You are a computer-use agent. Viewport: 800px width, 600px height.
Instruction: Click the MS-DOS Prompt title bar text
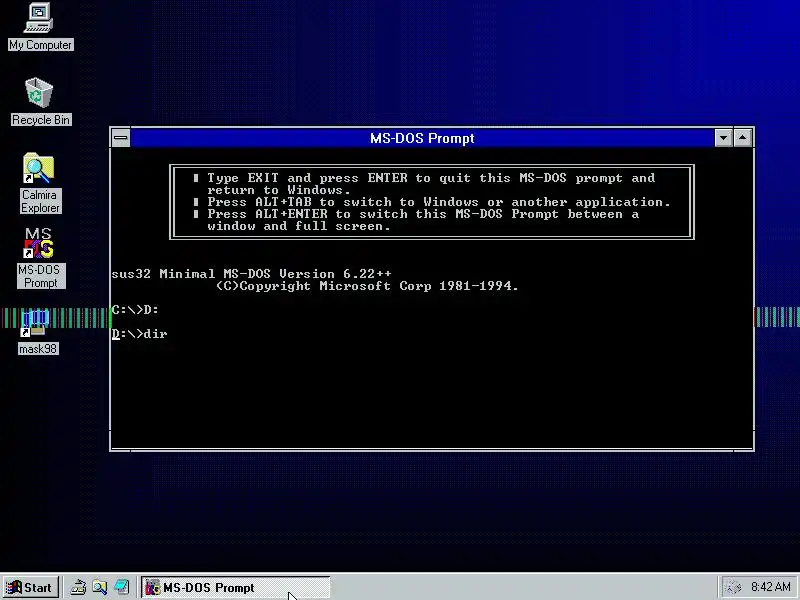[x=422, y=138]
